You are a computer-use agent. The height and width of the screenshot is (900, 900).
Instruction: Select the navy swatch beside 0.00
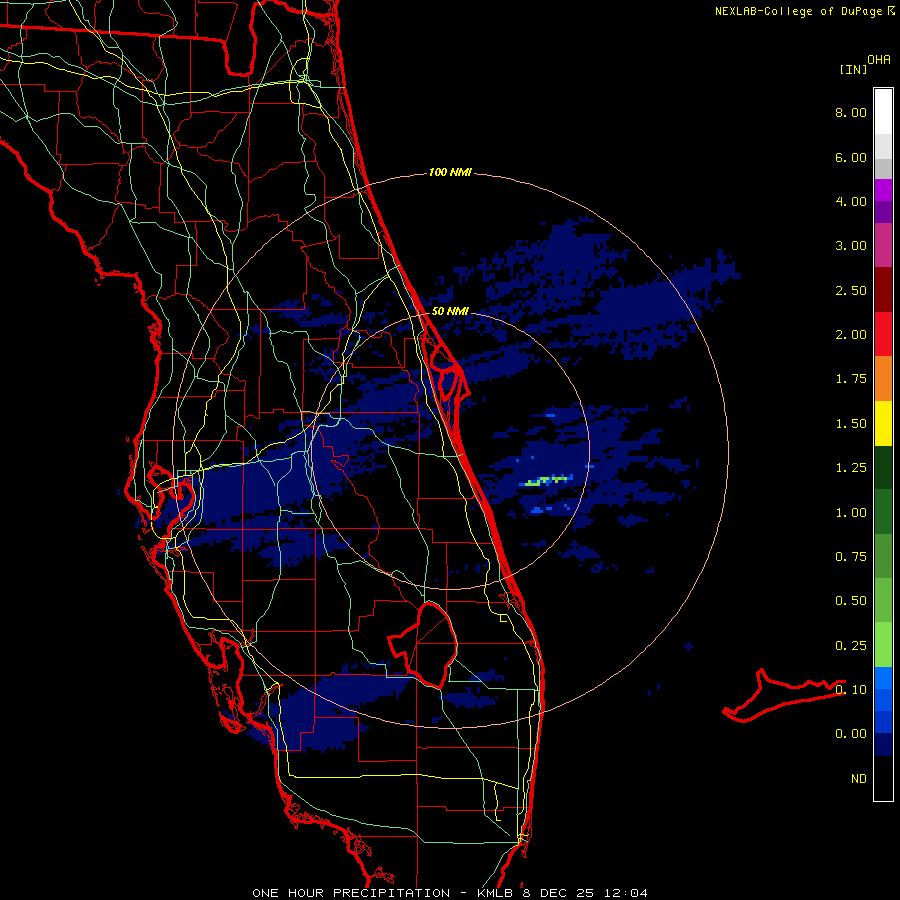click(883, 745)
